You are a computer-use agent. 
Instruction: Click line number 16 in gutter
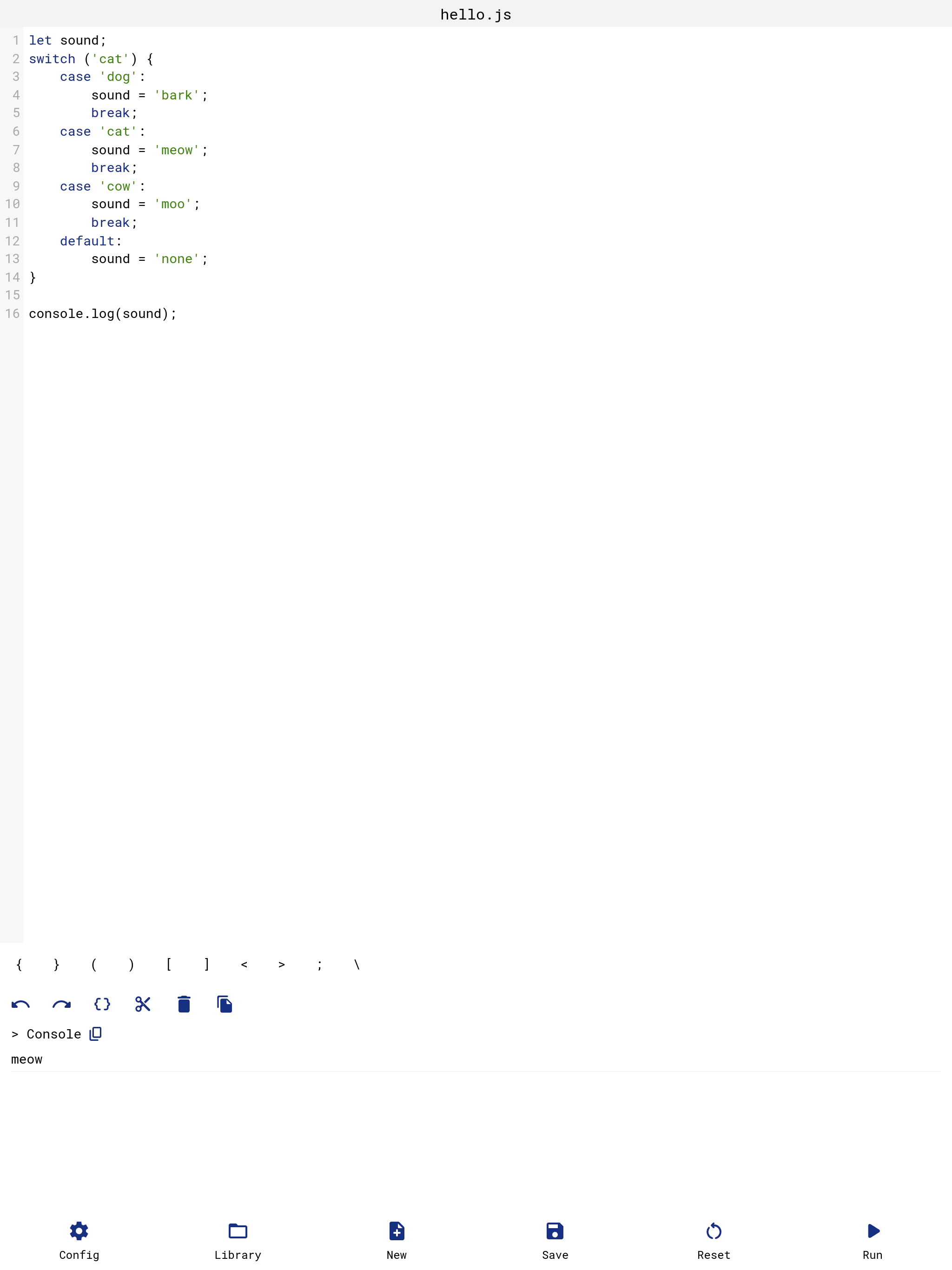pyautogui.click(x=12, y=313)
